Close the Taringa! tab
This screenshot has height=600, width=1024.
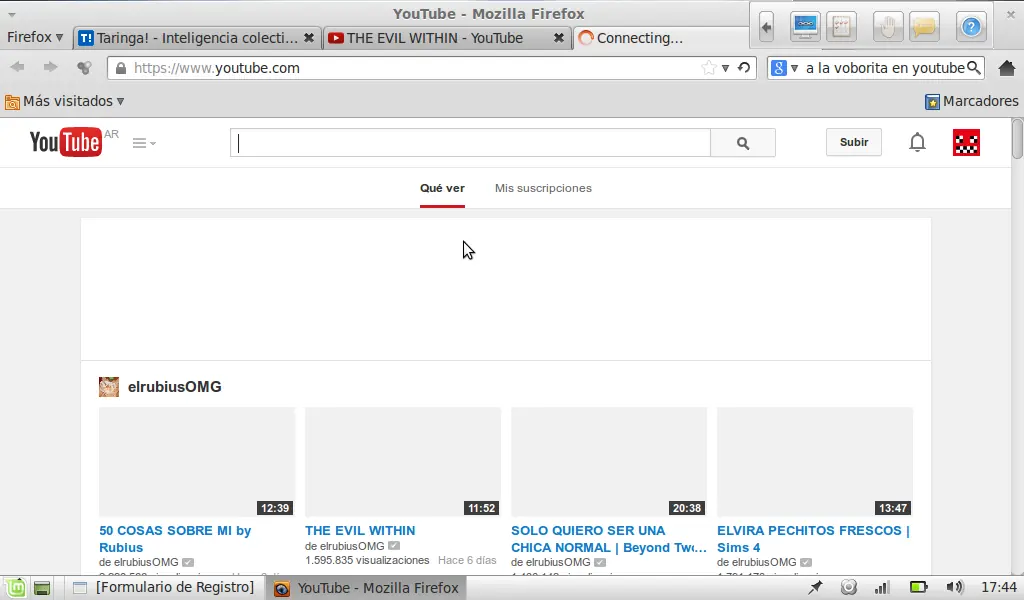coord(309,38)
